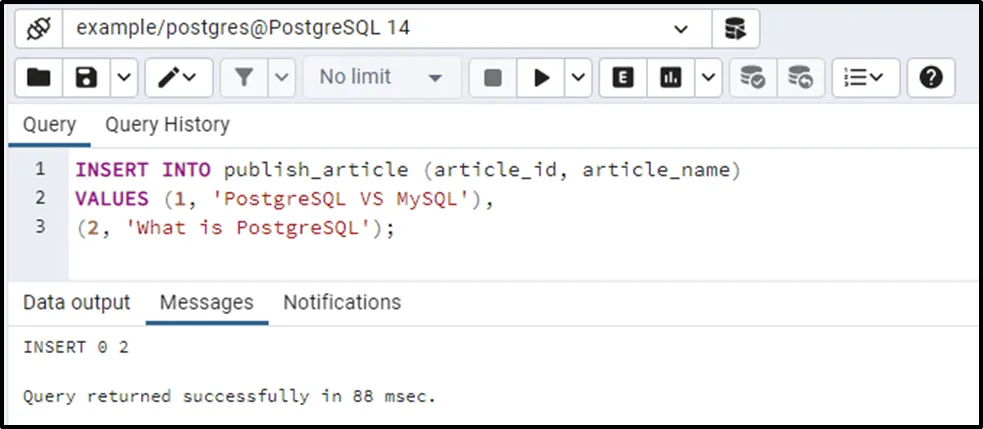The width and height of the screenshot is (983, 429).
Task: Open the new connection database icon
Action: coord(735,29)
